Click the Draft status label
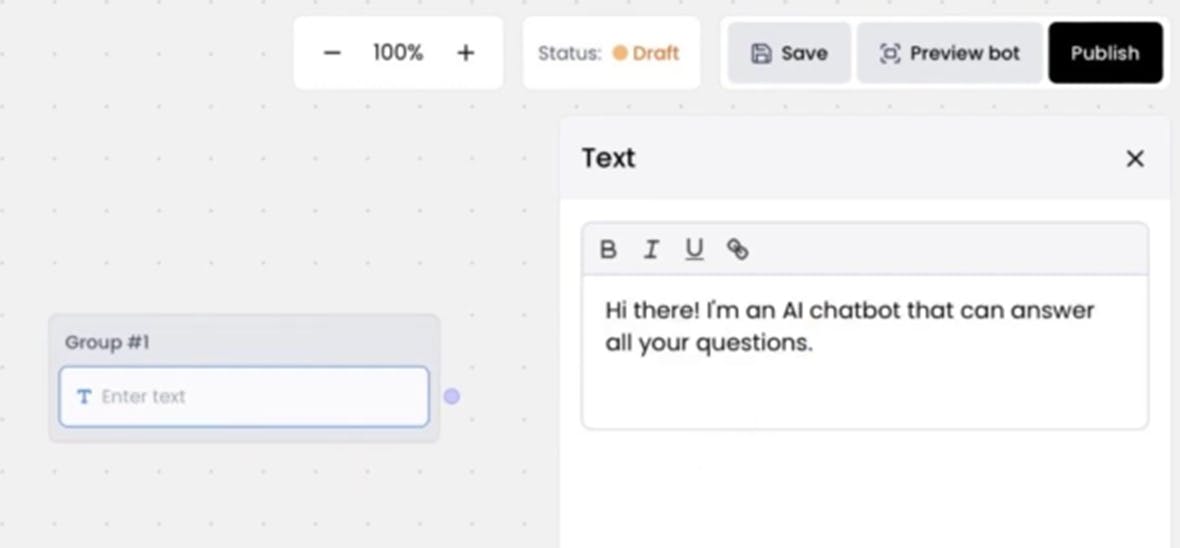1180x548 pixels. point(656,53)
